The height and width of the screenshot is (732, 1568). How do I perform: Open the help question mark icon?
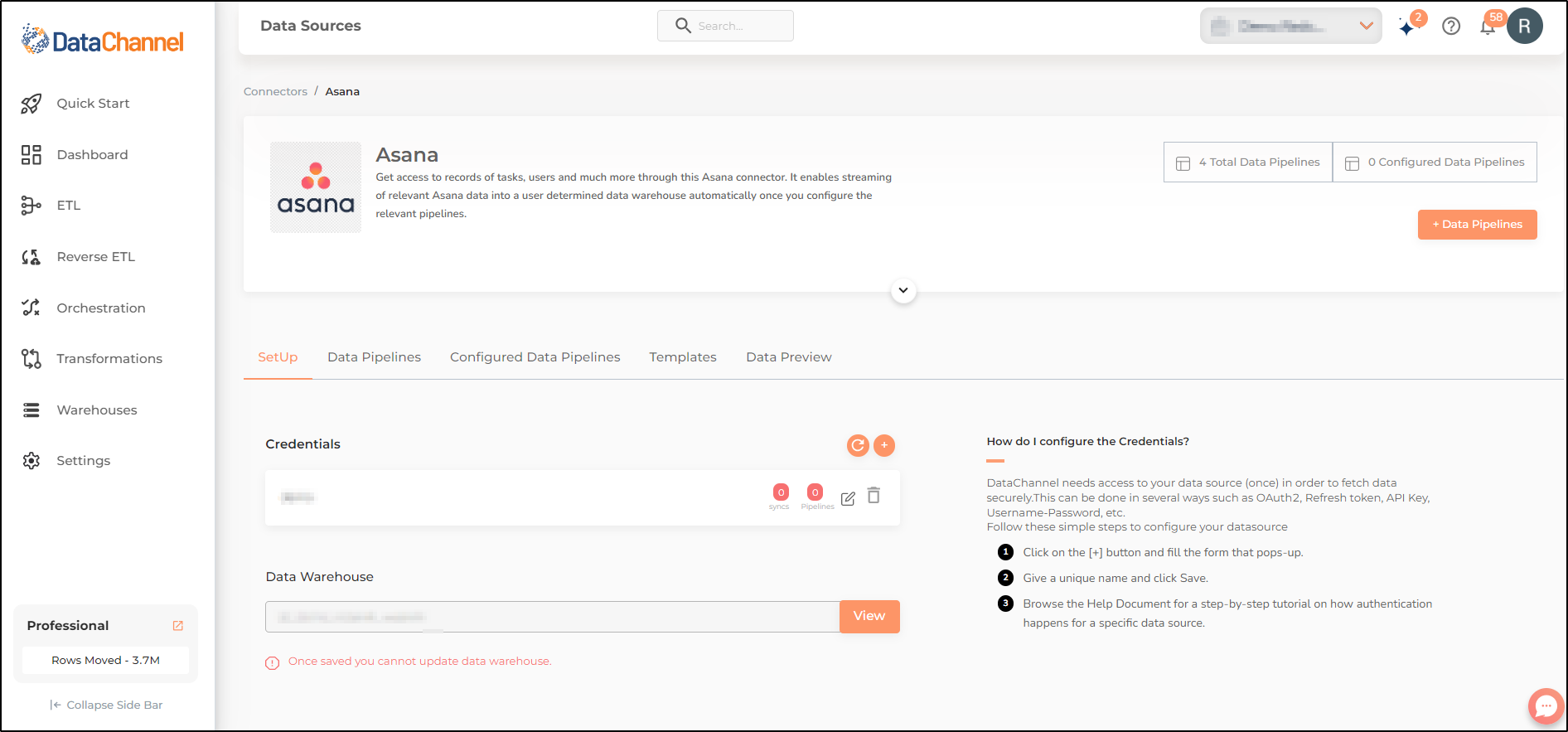tap(1451, 27)
